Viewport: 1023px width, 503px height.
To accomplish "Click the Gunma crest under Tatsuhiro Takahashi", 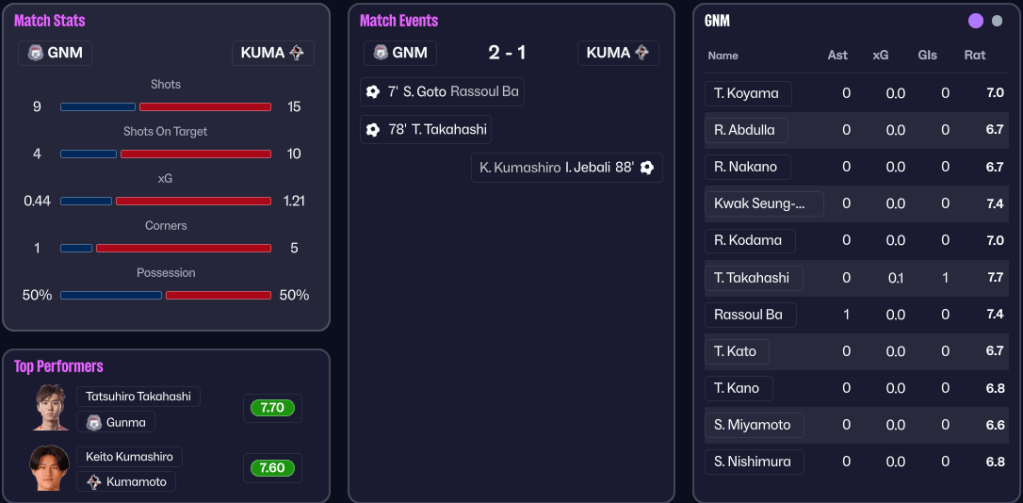I will click(x=94, y=422).
